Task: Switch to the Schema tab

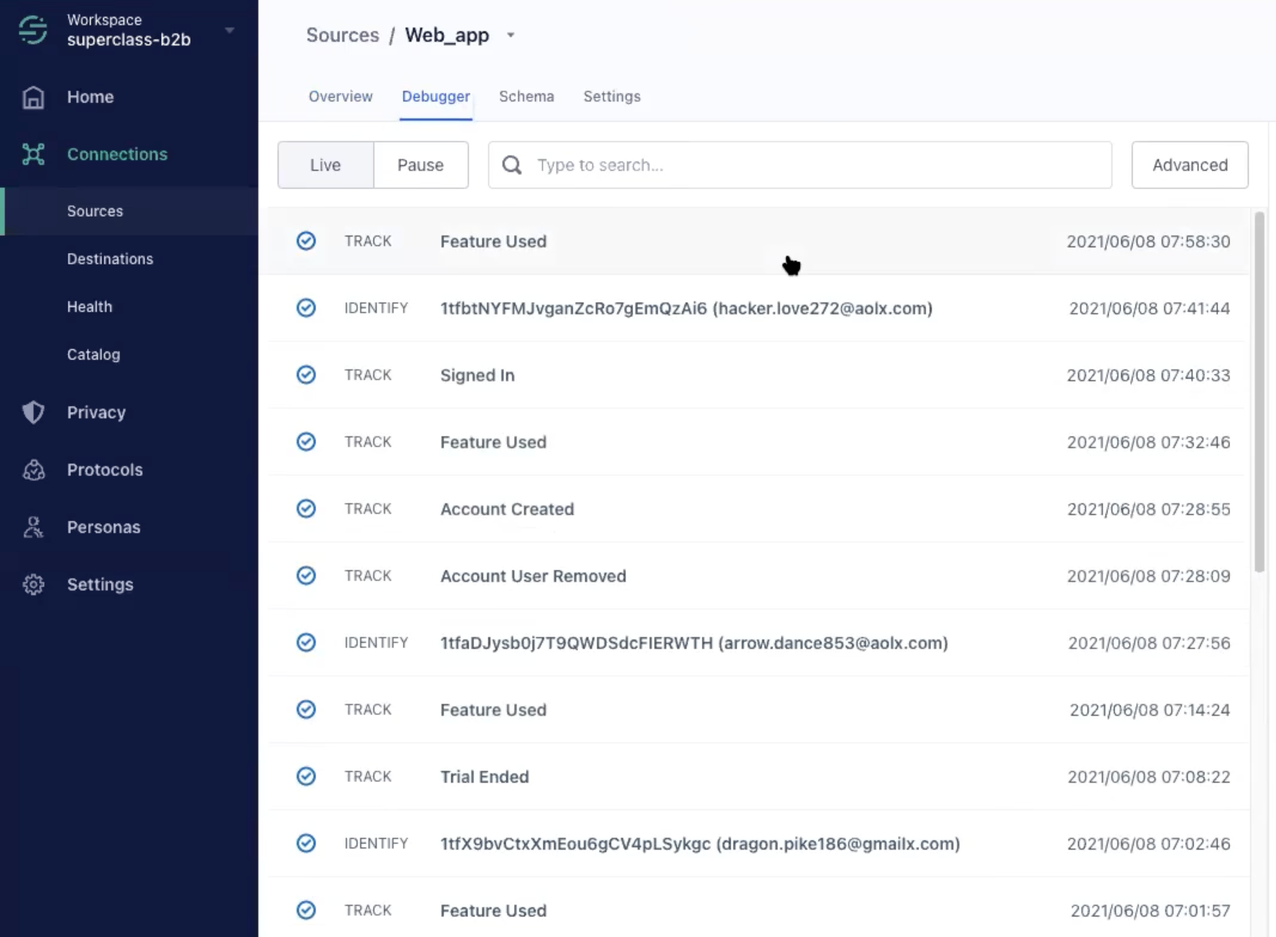Action: [x=526, y=96]
